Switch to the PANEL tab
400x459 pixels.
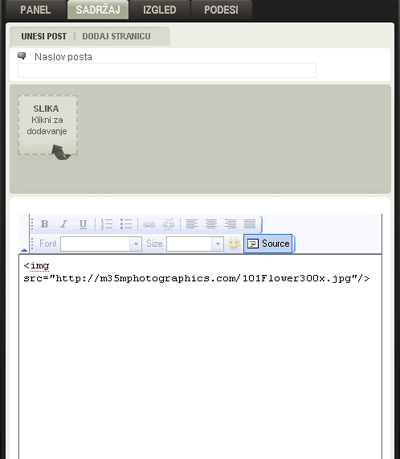pyautogui.click(x=36, y=10)
